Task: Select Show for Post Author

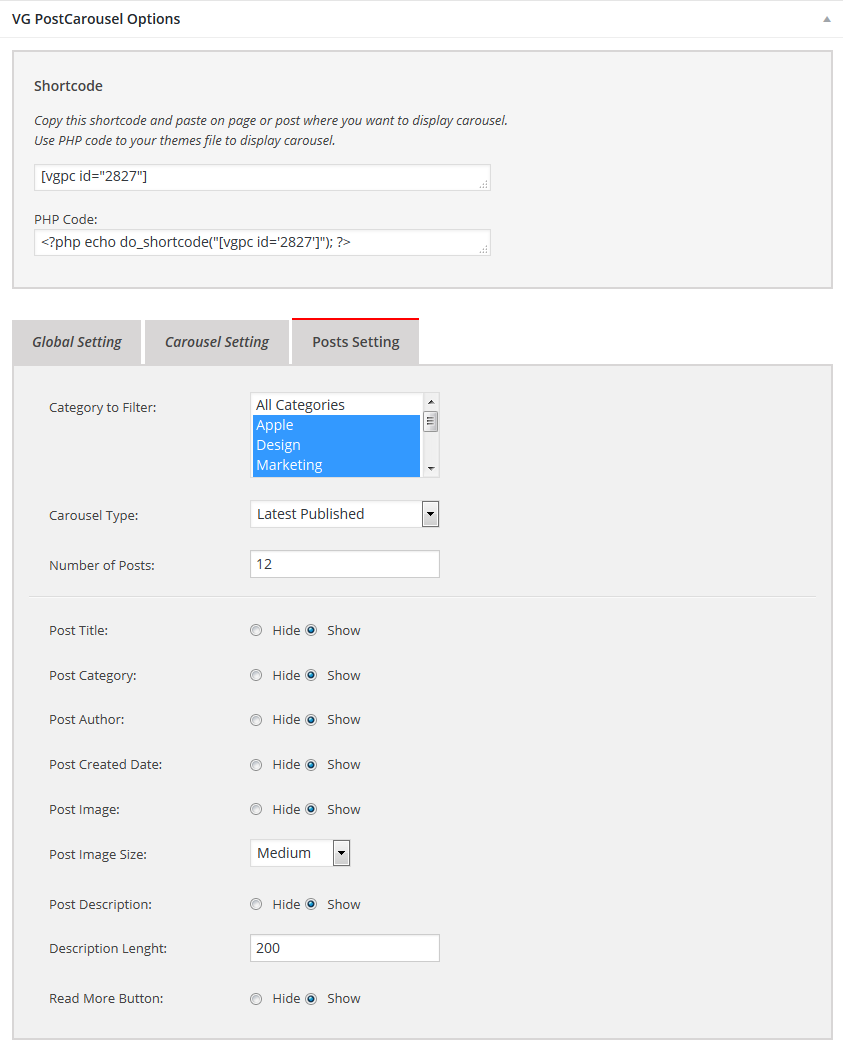Action: tap(311, 720)
